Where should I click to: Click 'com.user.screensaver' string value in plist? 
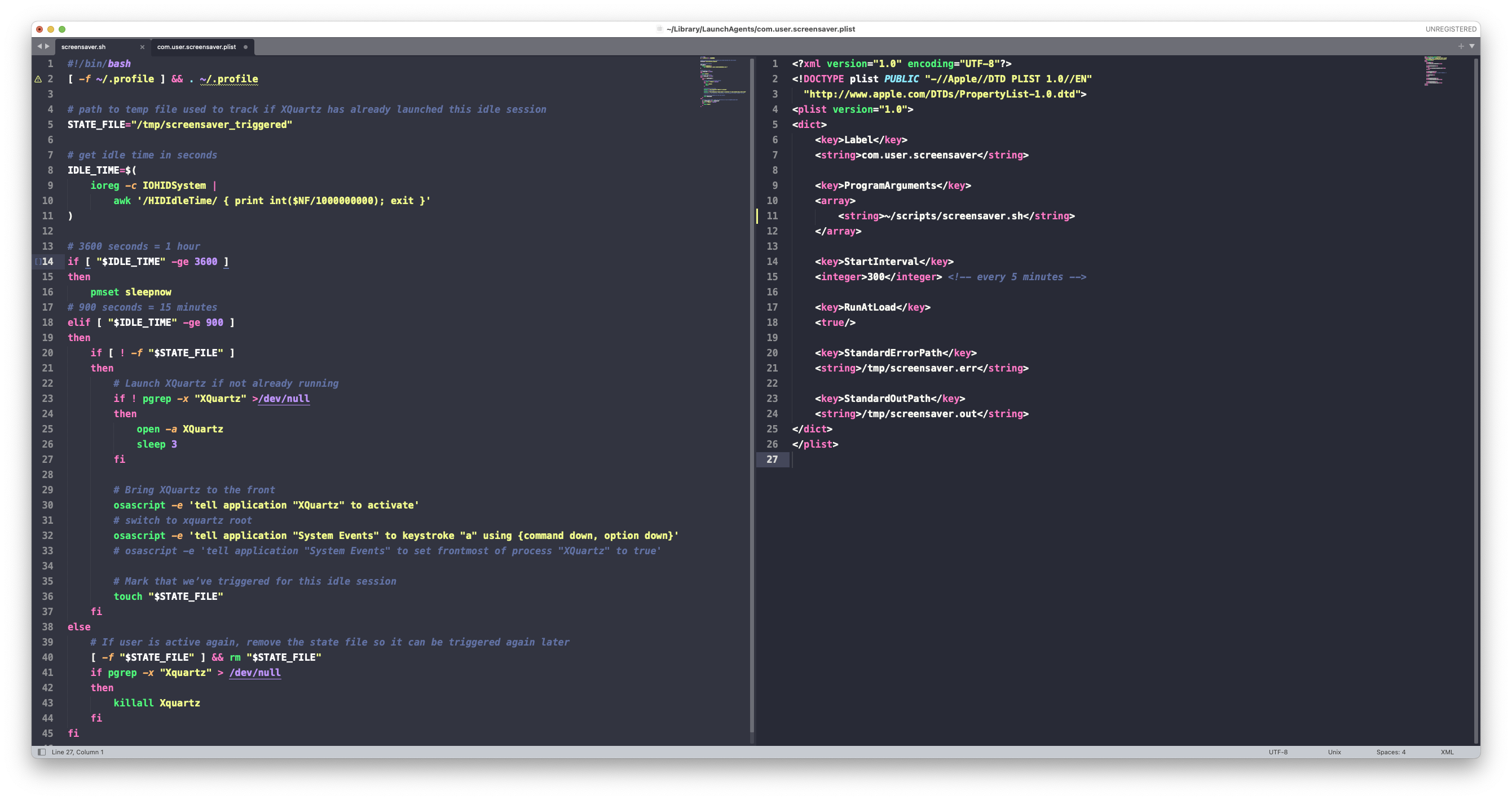point(919,155)
